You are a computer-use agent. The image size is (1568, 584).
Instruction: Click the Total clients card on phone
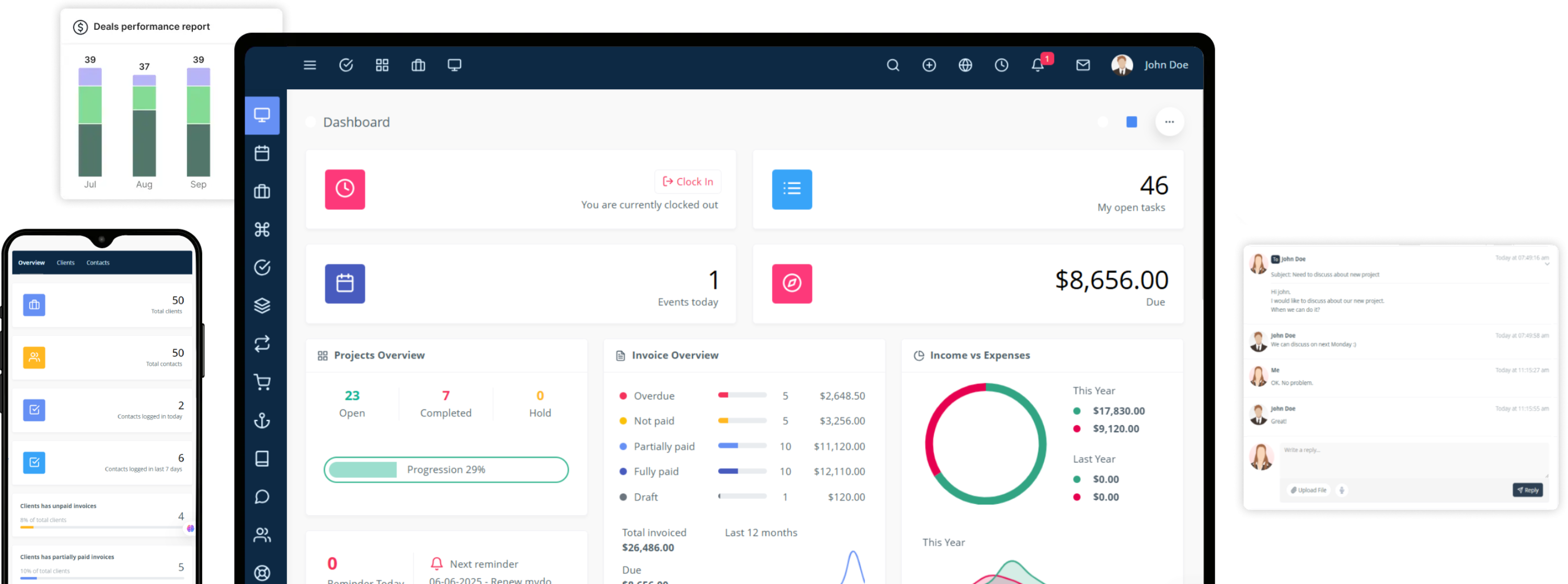(x=102, y=305)
